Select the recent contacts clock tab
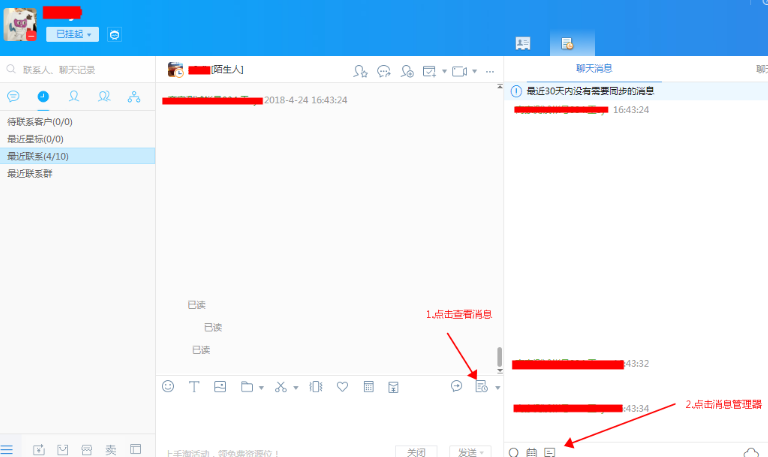The image size is (768, 457). (43, 96)
